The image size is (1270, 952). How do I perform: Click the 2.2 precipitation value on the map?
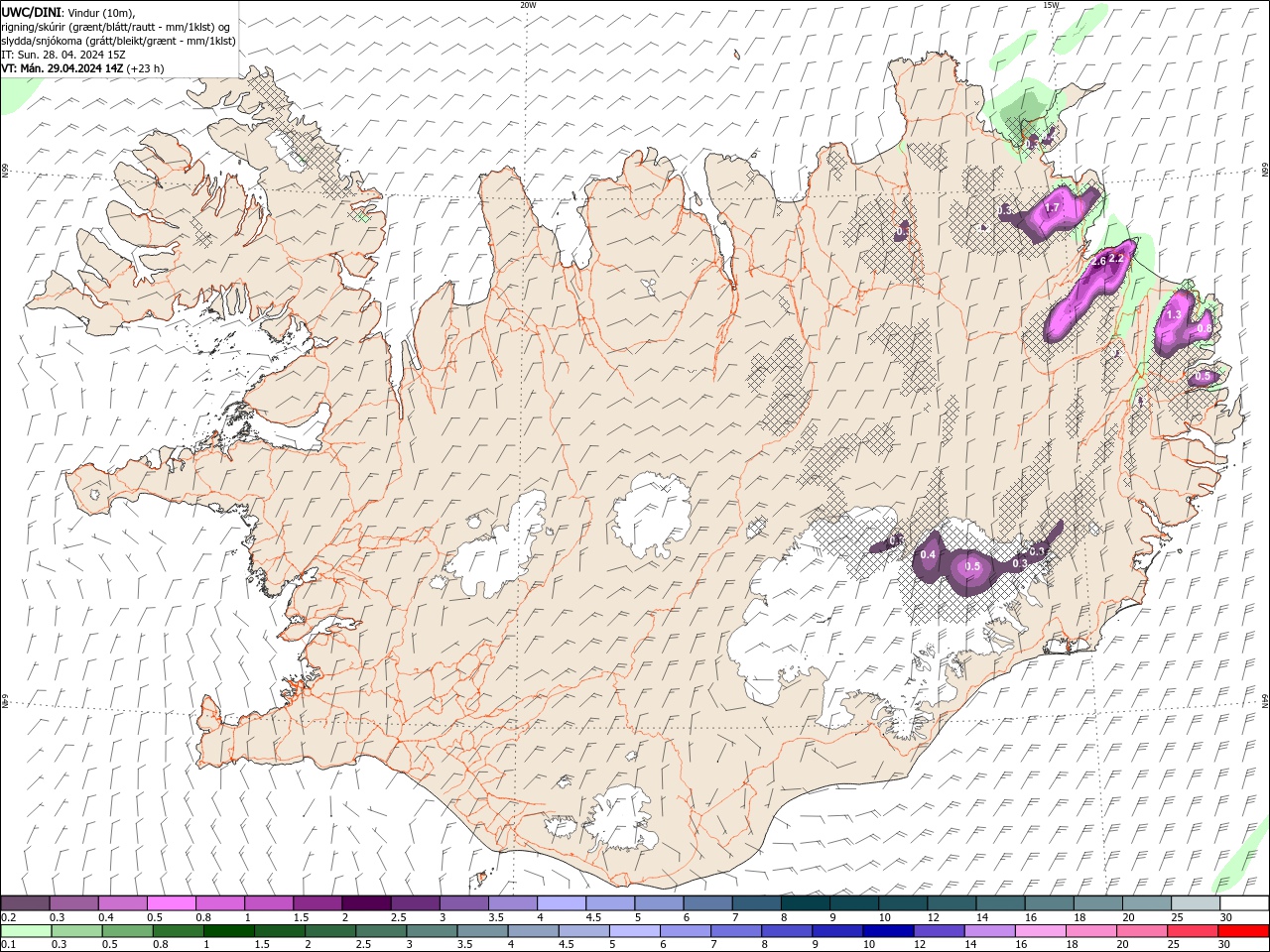[1115, 258]
